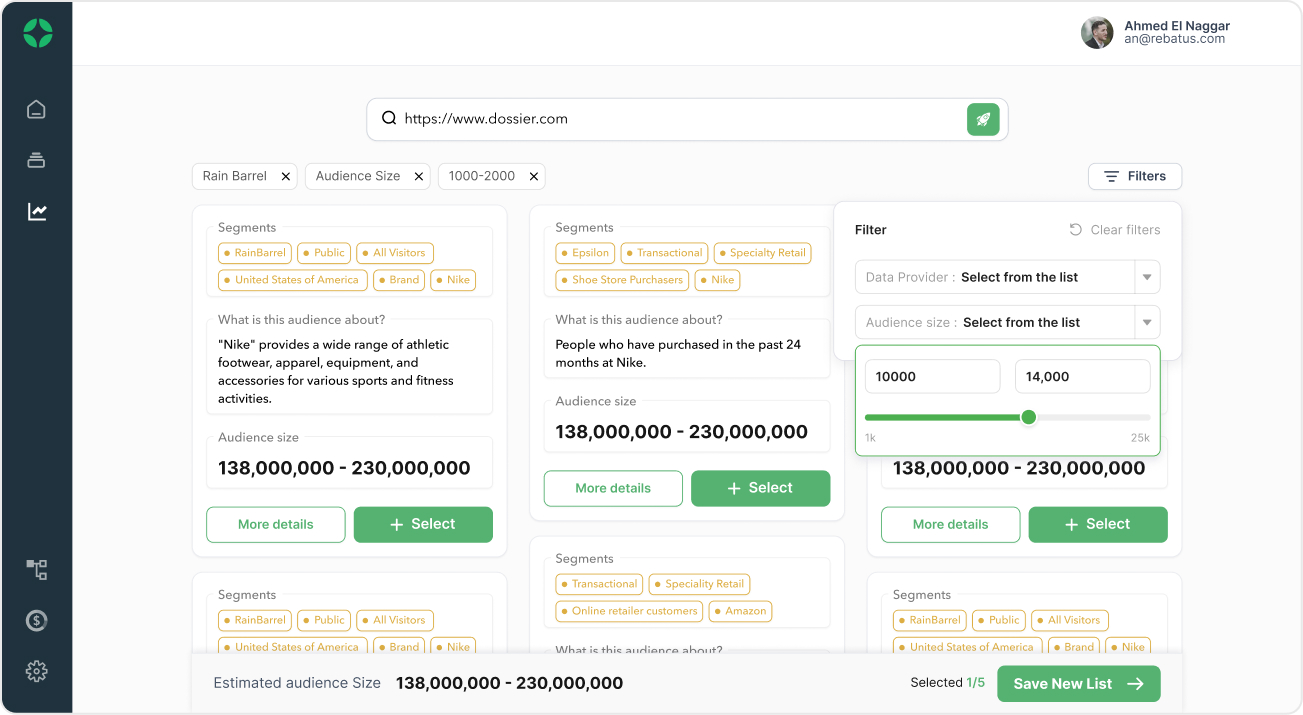The height and width of the screenshot is (715, 1303).
Task: Click the audience size slider handle
Action: [1028, 417]
